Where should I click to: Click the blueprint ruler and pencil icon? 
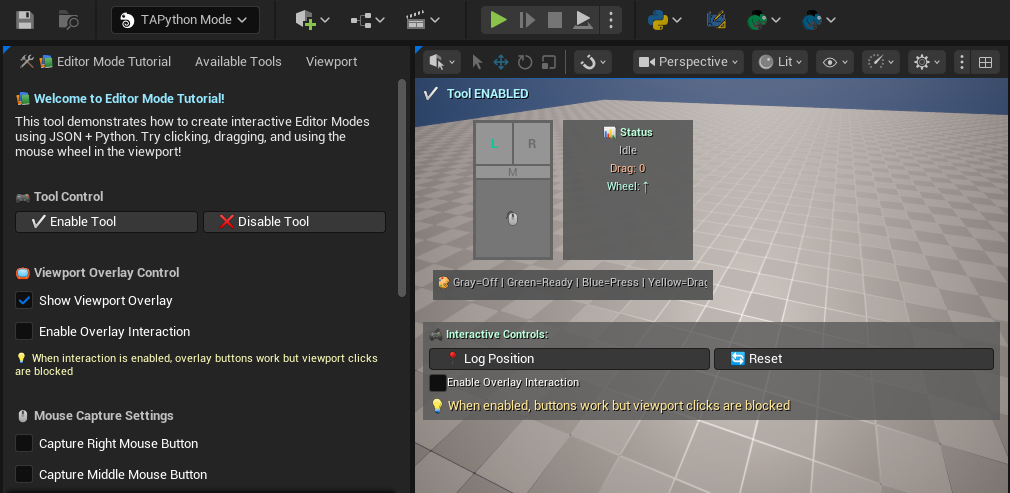click(x=716, y=20)
